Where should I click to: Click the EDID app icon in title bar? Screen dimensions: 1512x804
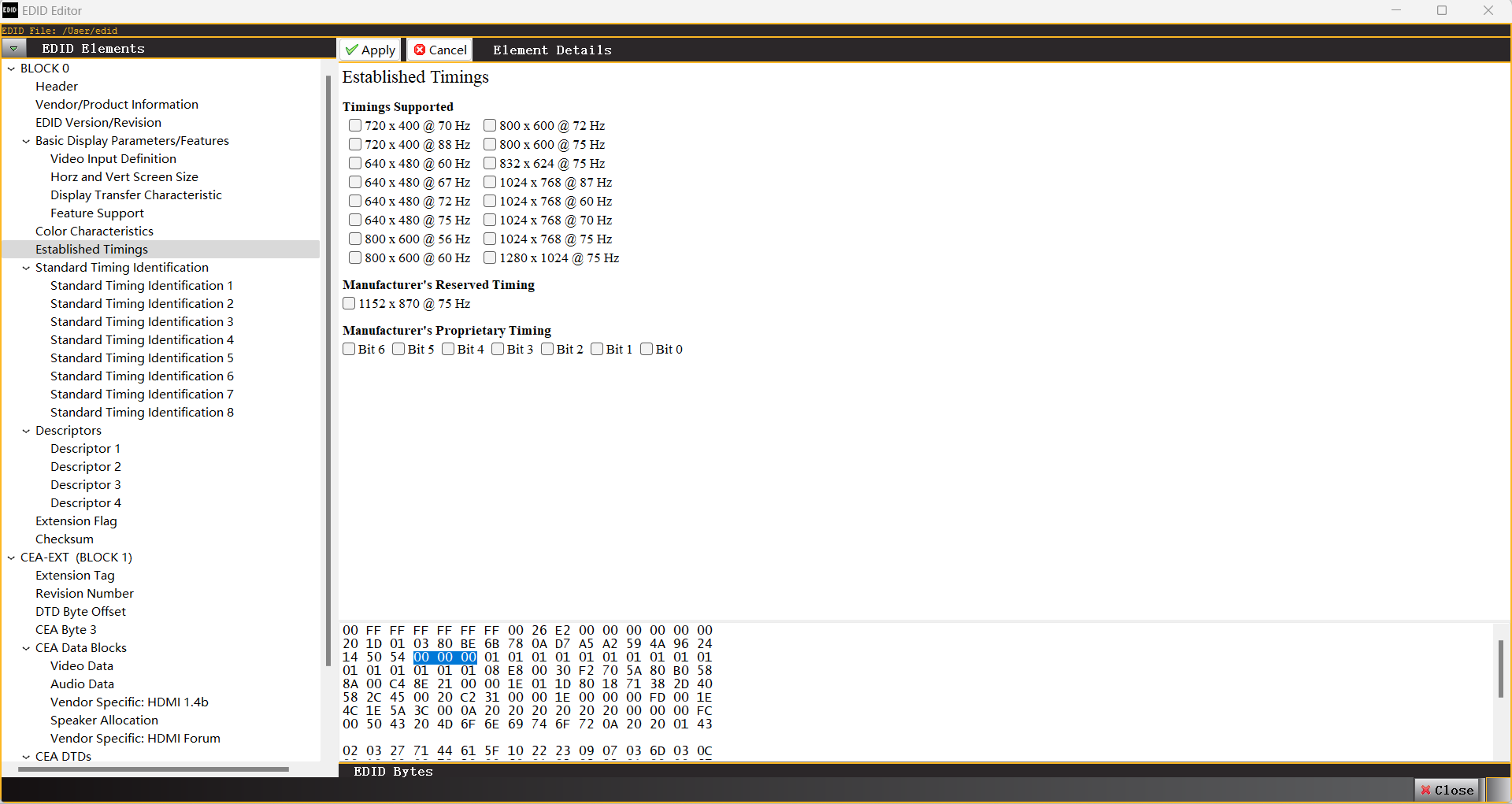[x=9, y=10]
